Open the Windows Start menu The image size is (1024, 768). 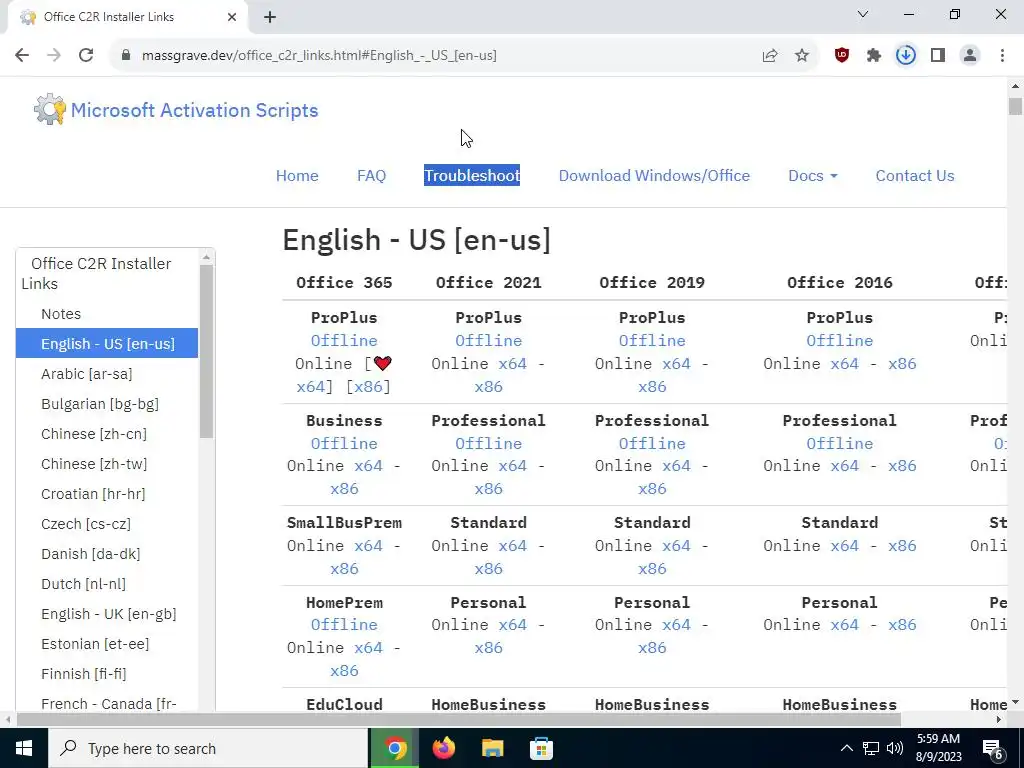click(x=24, y=748)
